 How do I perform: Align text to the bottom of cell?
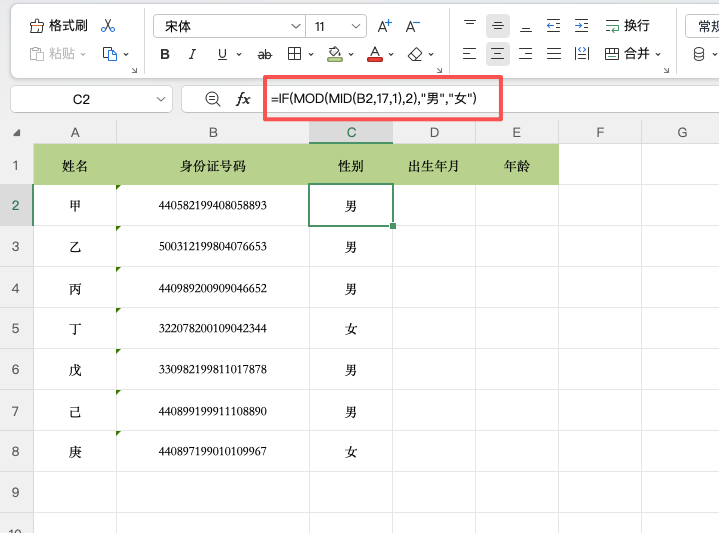[526, 26]
